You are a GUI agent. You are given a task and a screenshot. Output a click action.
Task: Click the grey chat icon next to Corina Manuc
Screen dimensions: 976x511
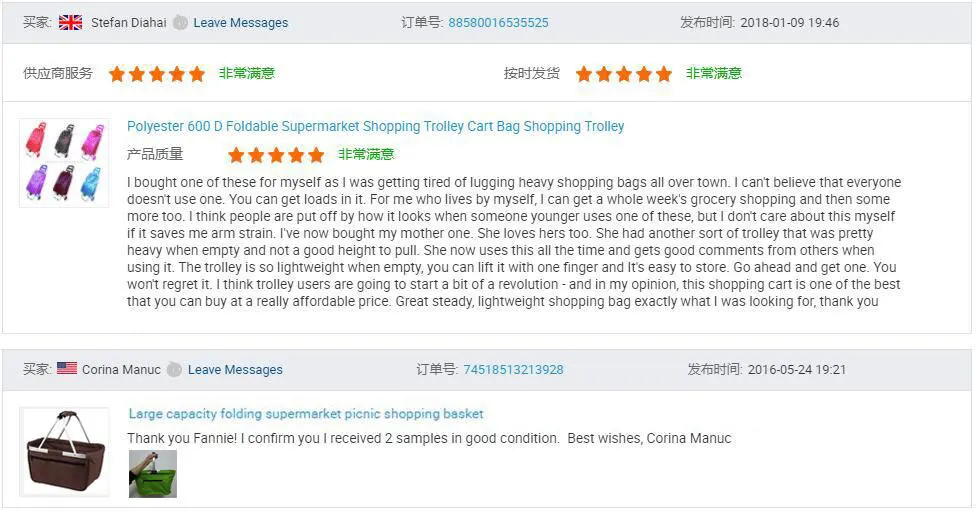pos(174,369)
